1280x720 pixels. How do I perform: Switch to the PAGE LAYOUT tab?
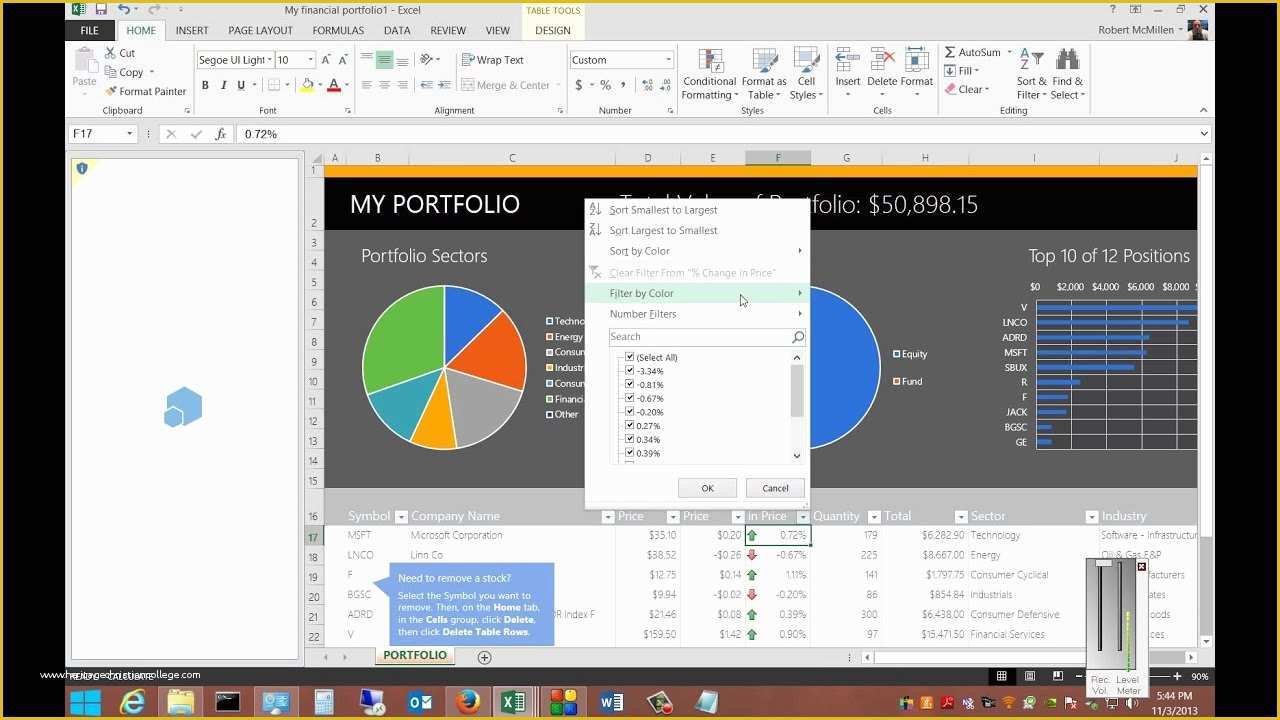(x=260, y=31)
